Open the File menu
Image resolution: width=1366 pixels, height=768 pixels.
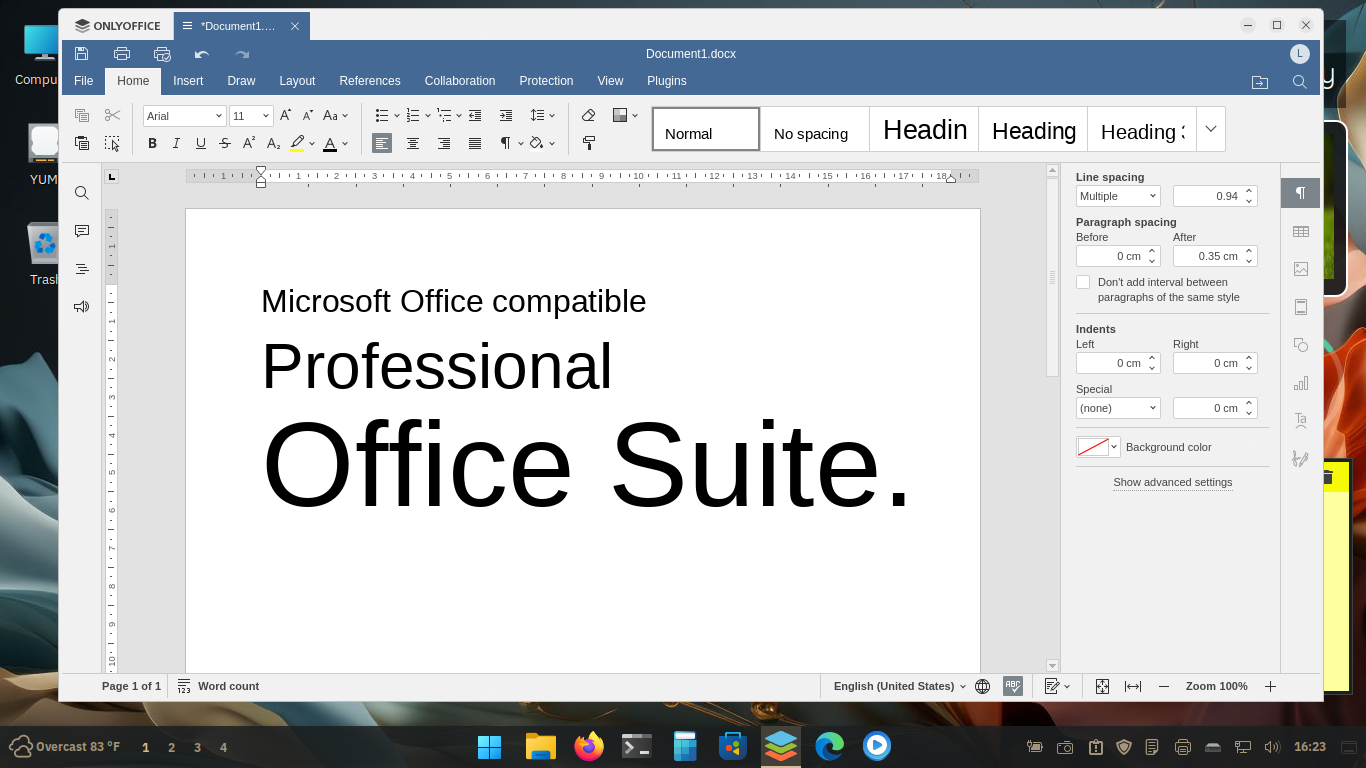click(83, 81)
